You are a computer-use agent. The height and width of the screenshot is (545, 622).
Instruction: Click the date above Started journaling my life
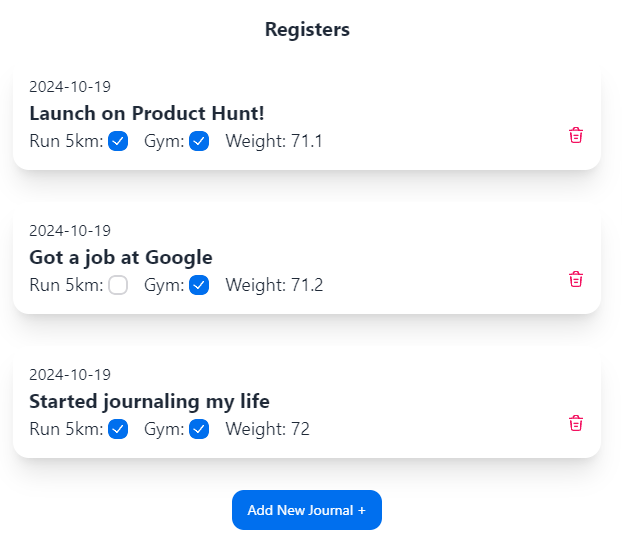click(x=70, y=375)
